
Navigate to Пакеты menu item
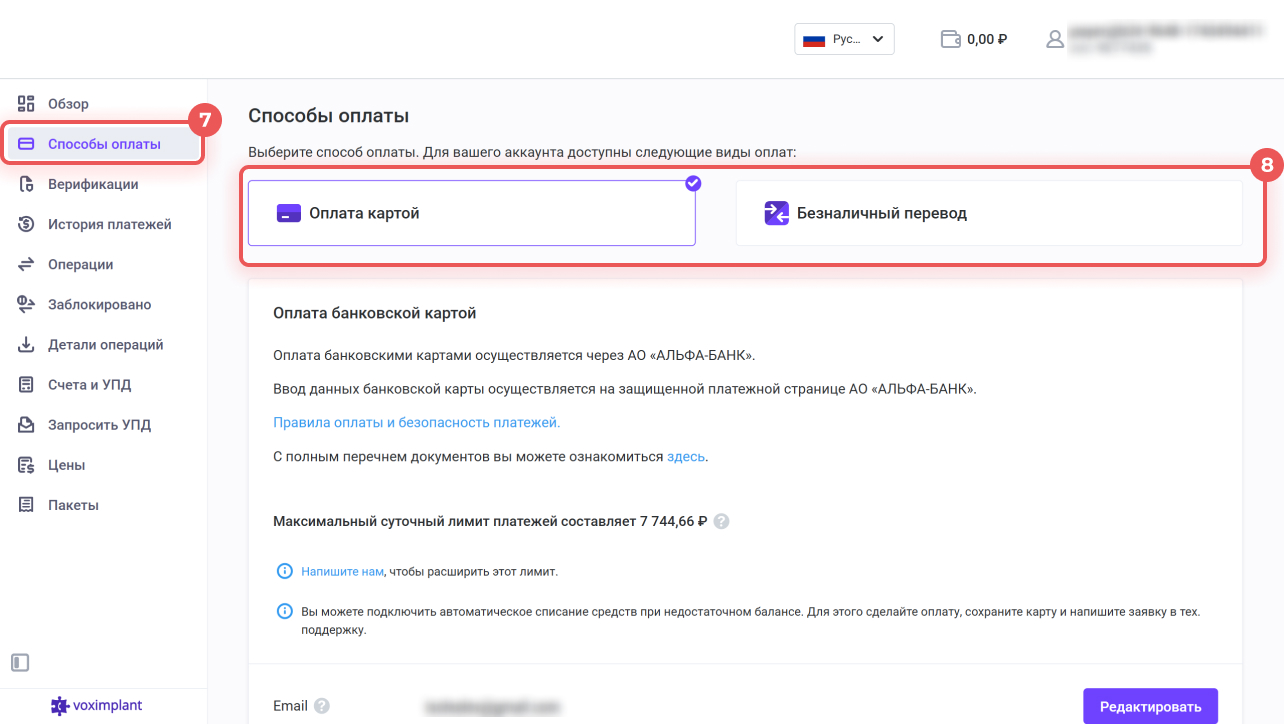[73, 505]
